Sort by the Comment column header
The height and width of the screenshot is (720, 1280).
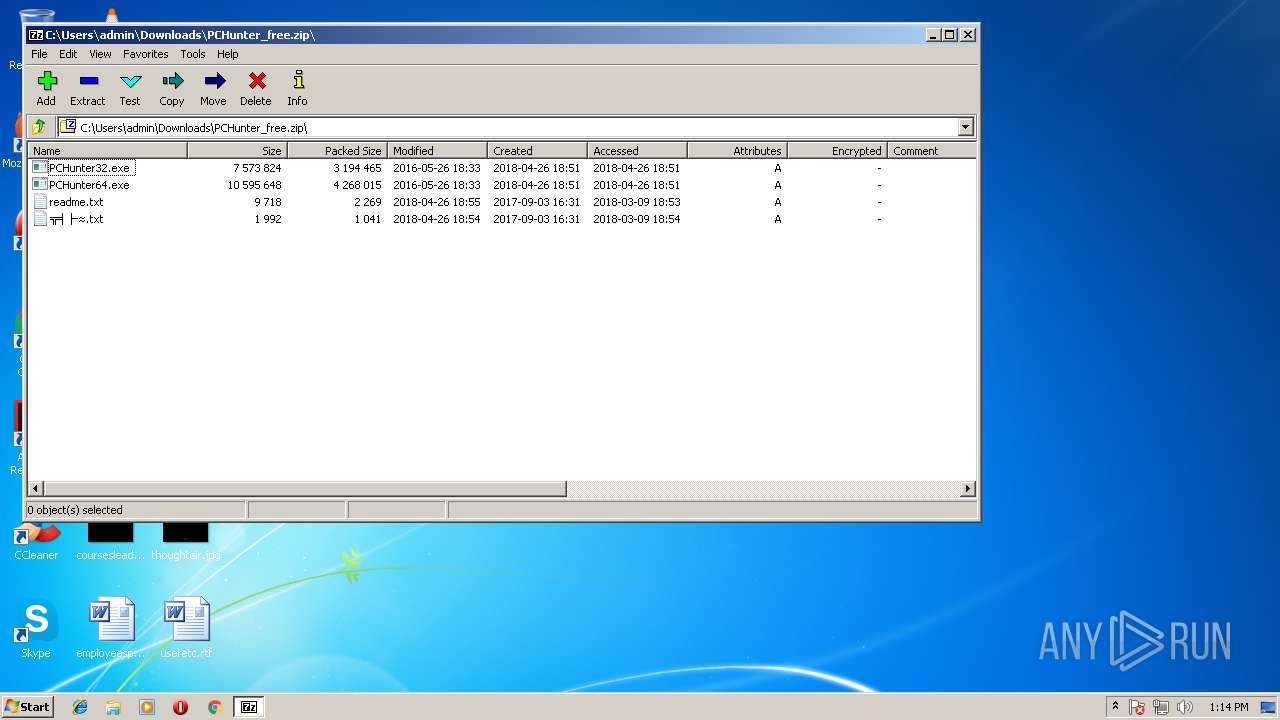pos(931,151)
